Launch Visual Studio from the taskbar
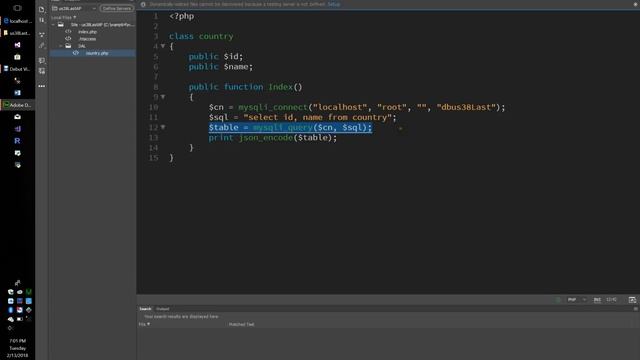The image size is (640, 360). coord(17,45)
